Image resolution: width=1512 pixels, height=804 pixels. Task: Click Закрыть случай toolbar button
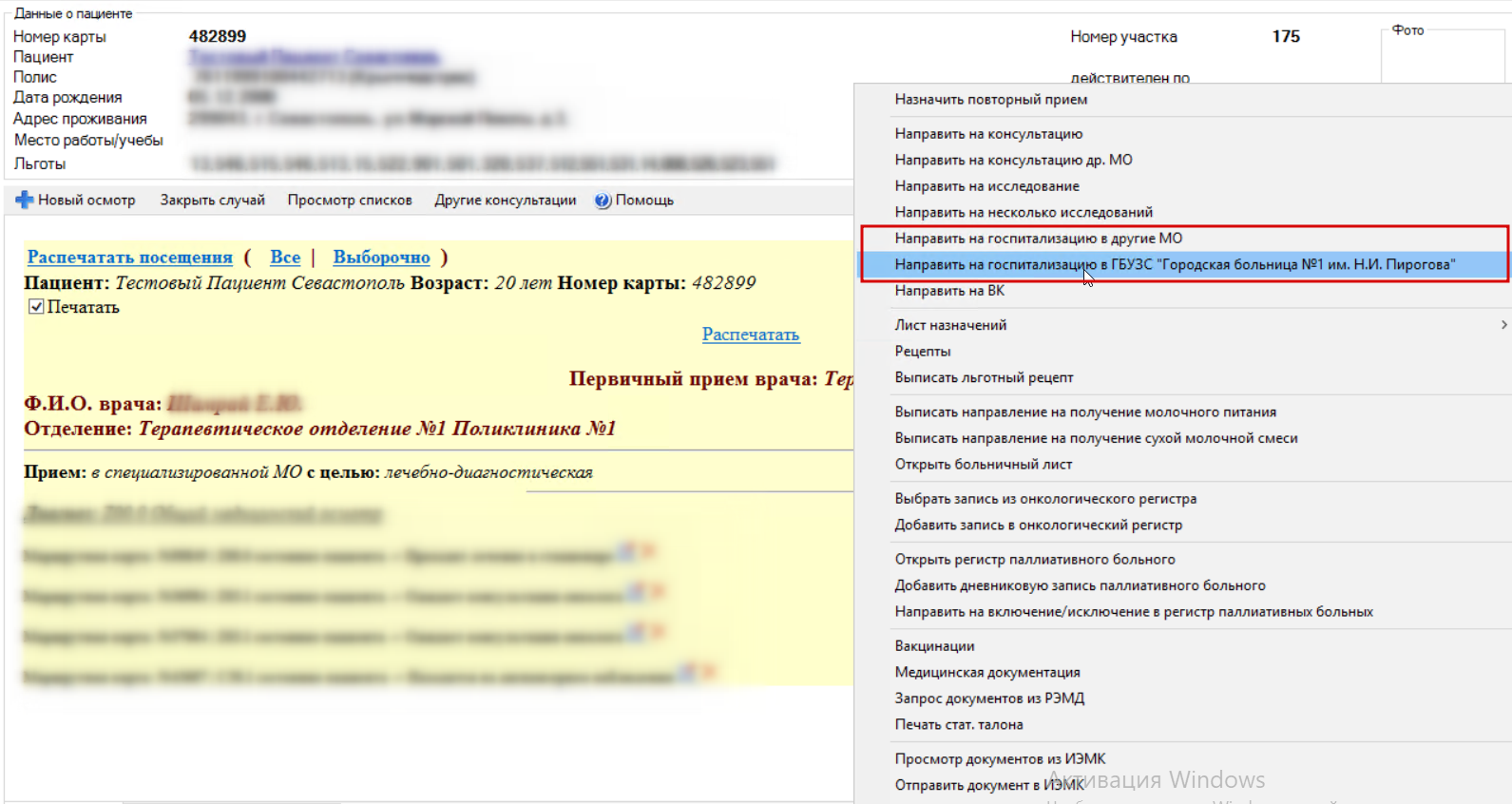click(x=212, y=201)
